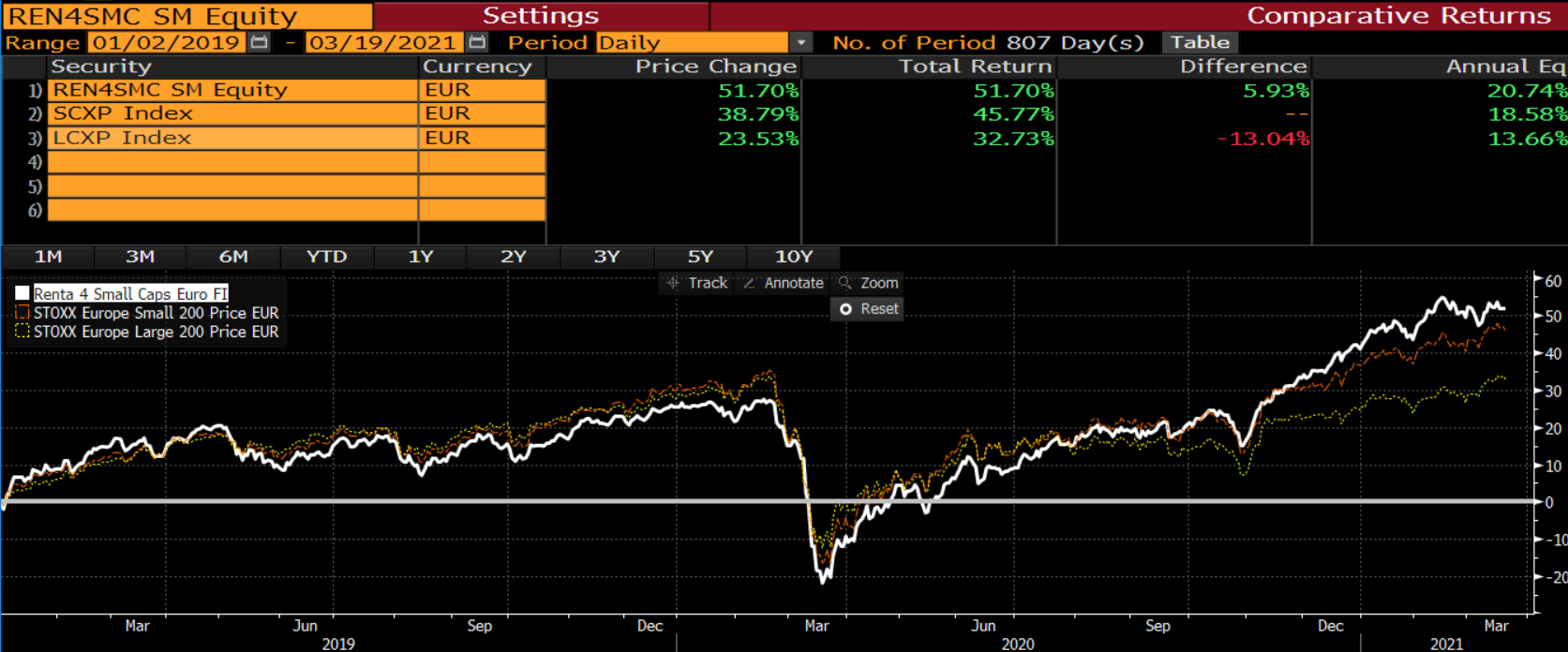Click the Renta 4 Small Caps Euro FI legend
Screen dimensions: 1568x652
click(131, 293)
